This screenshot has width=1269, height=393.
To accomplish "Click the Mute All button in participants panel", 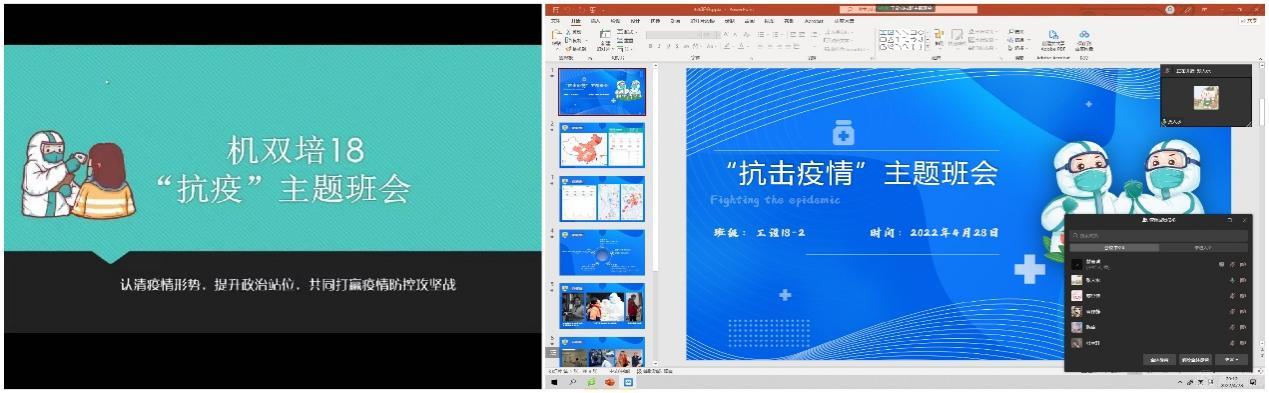I will [x=1159, y=359].
